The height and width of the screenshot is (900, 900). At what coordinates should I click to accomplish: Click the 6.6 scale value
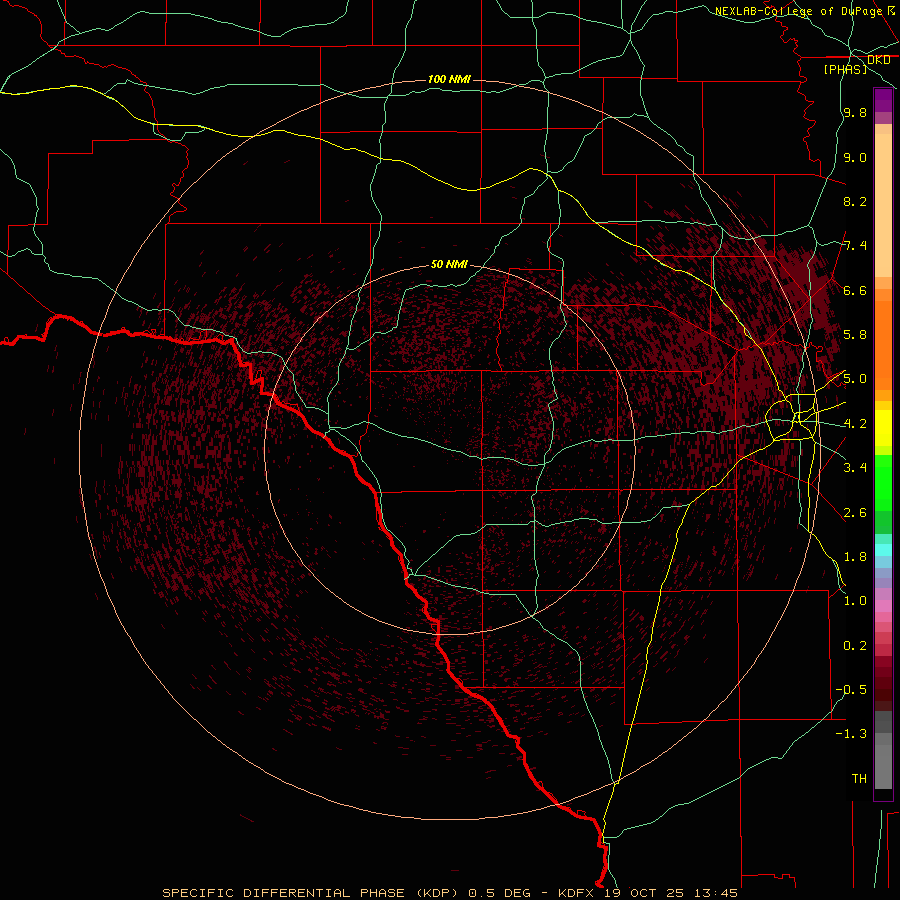855,290
